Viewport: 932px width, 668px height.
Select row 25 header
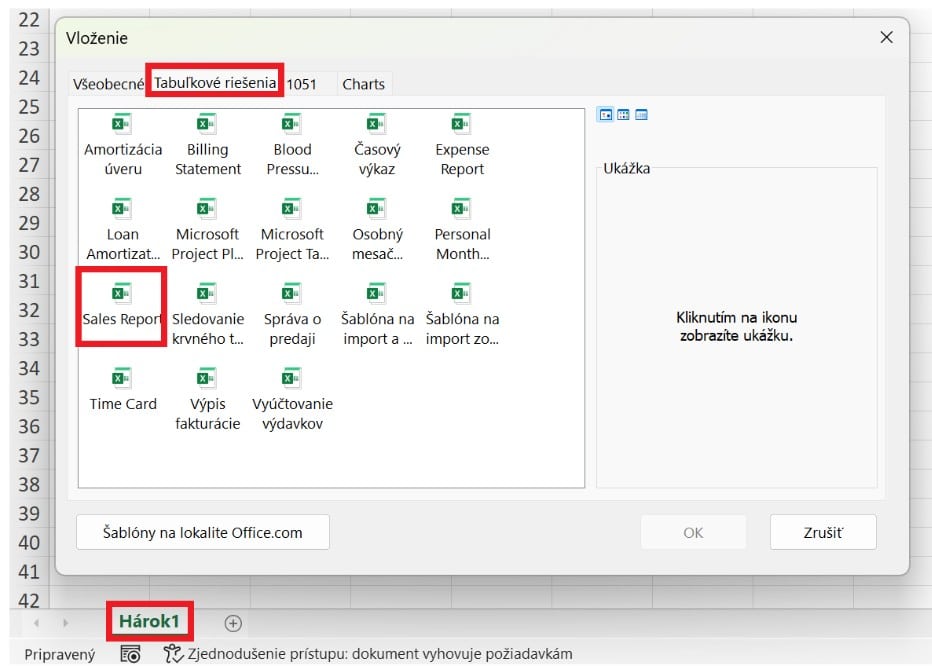click(x=29, y=107)
